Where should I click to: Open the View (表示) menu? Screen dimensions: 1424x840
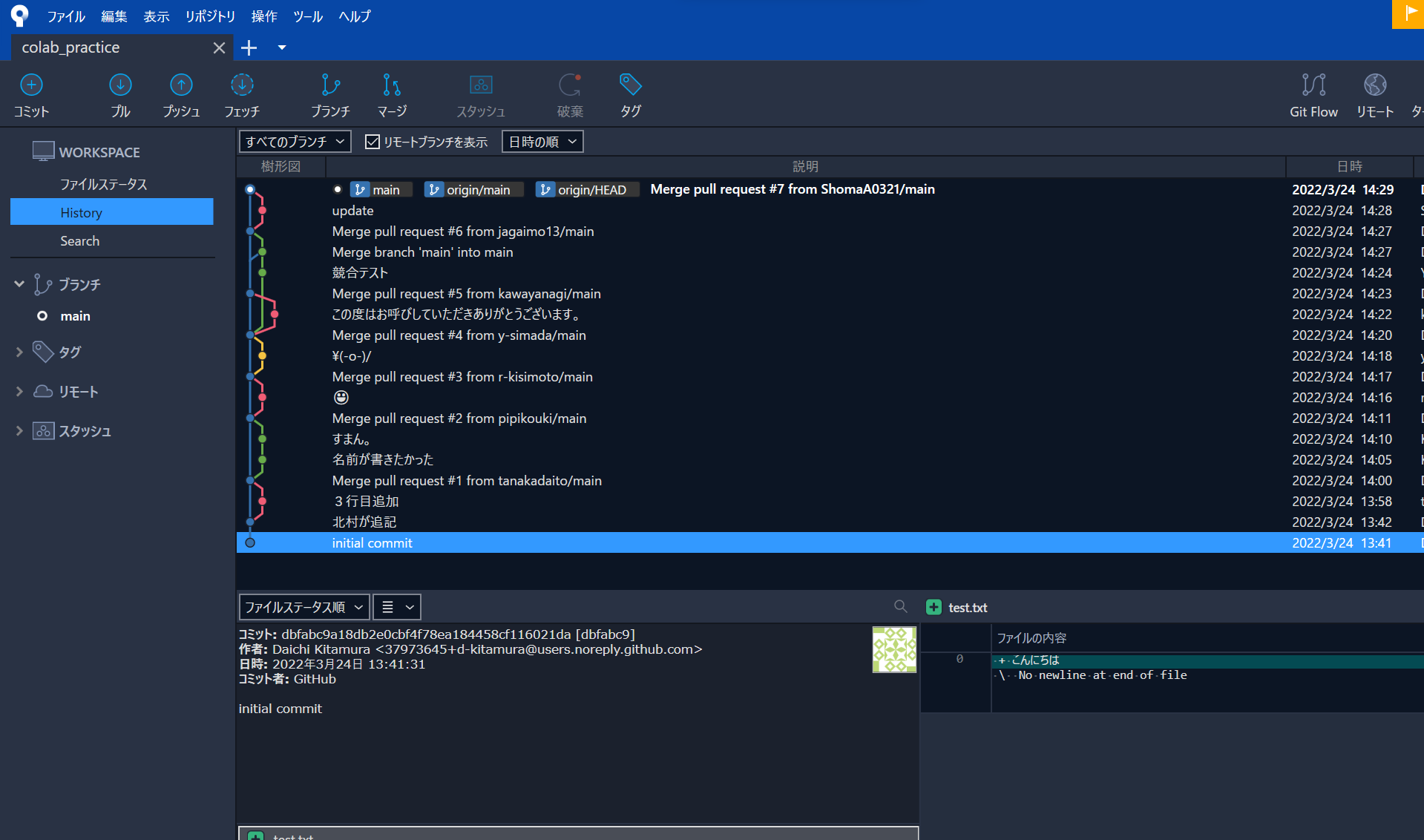point(157,16)
